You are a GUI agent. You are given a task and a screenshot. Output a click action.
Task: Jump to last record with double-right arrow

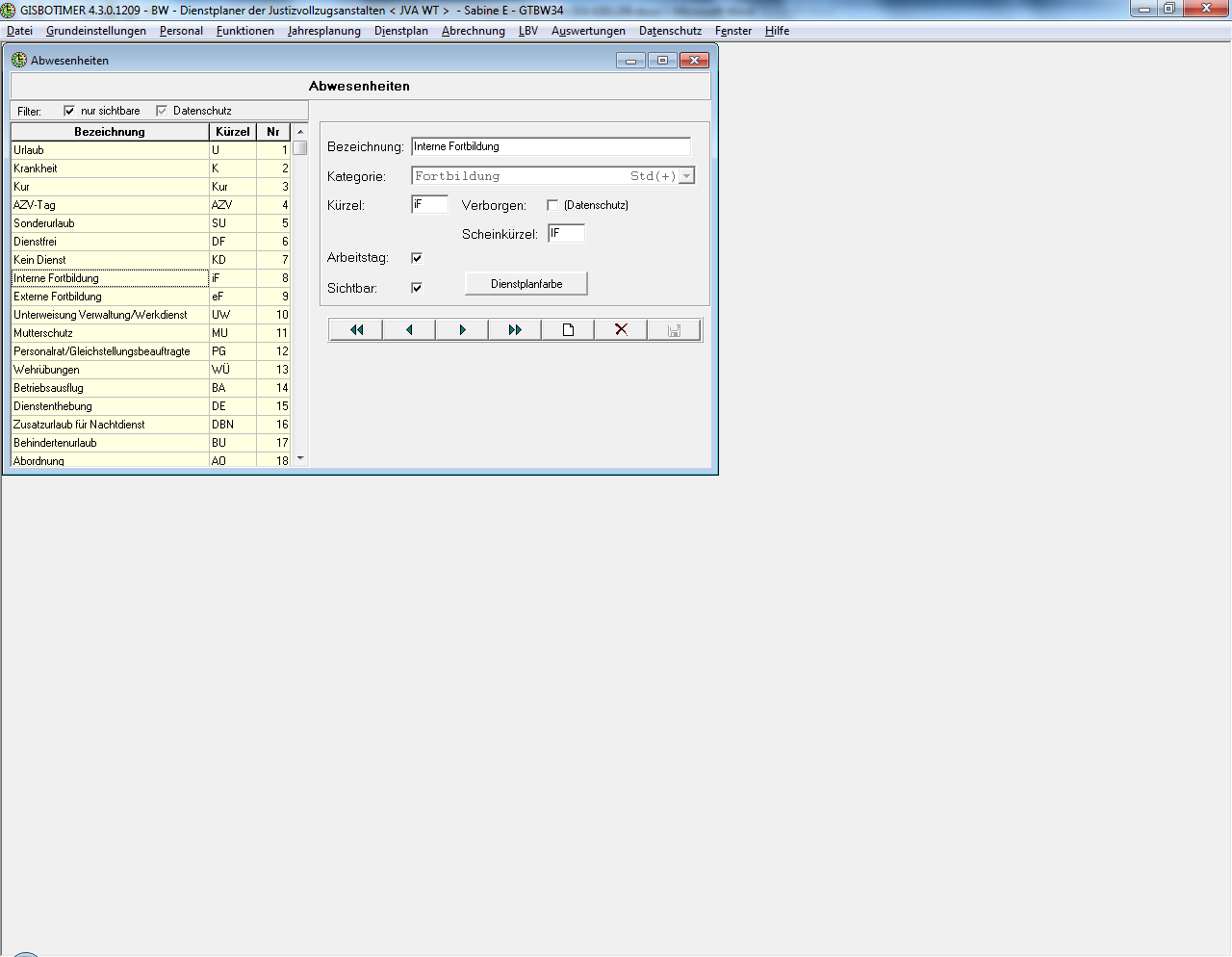[515, 330]
